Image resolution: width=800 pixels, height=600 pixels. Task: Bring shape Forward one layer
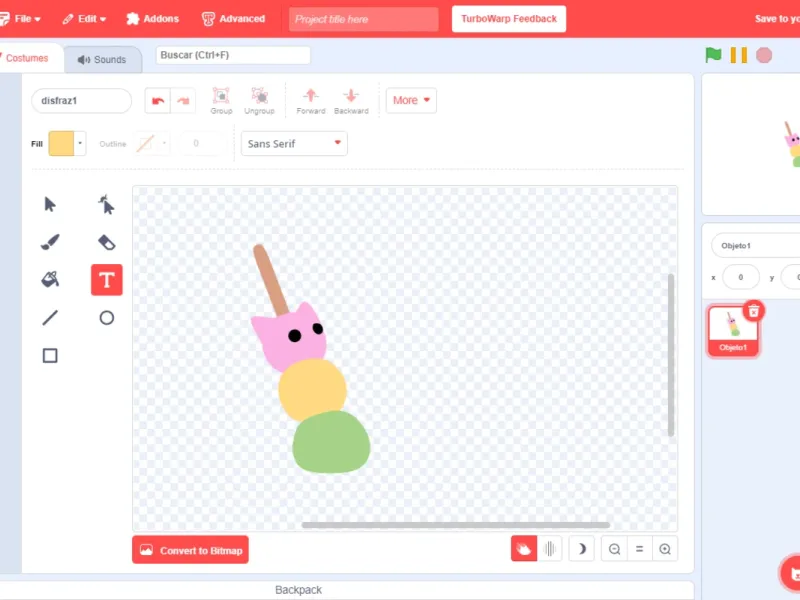click(x=311, y=101)
